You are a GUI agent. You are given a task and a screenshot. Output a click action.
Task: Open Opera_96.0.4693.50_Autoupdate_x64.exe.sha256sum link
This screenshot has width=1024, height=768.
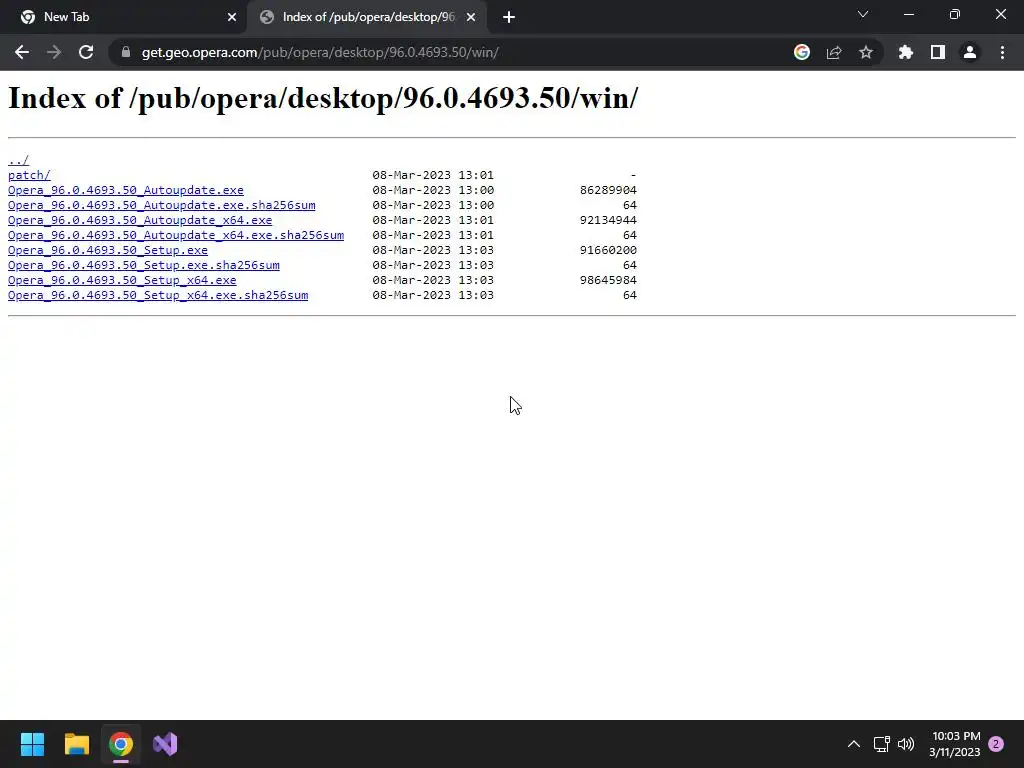coord(176,235)
